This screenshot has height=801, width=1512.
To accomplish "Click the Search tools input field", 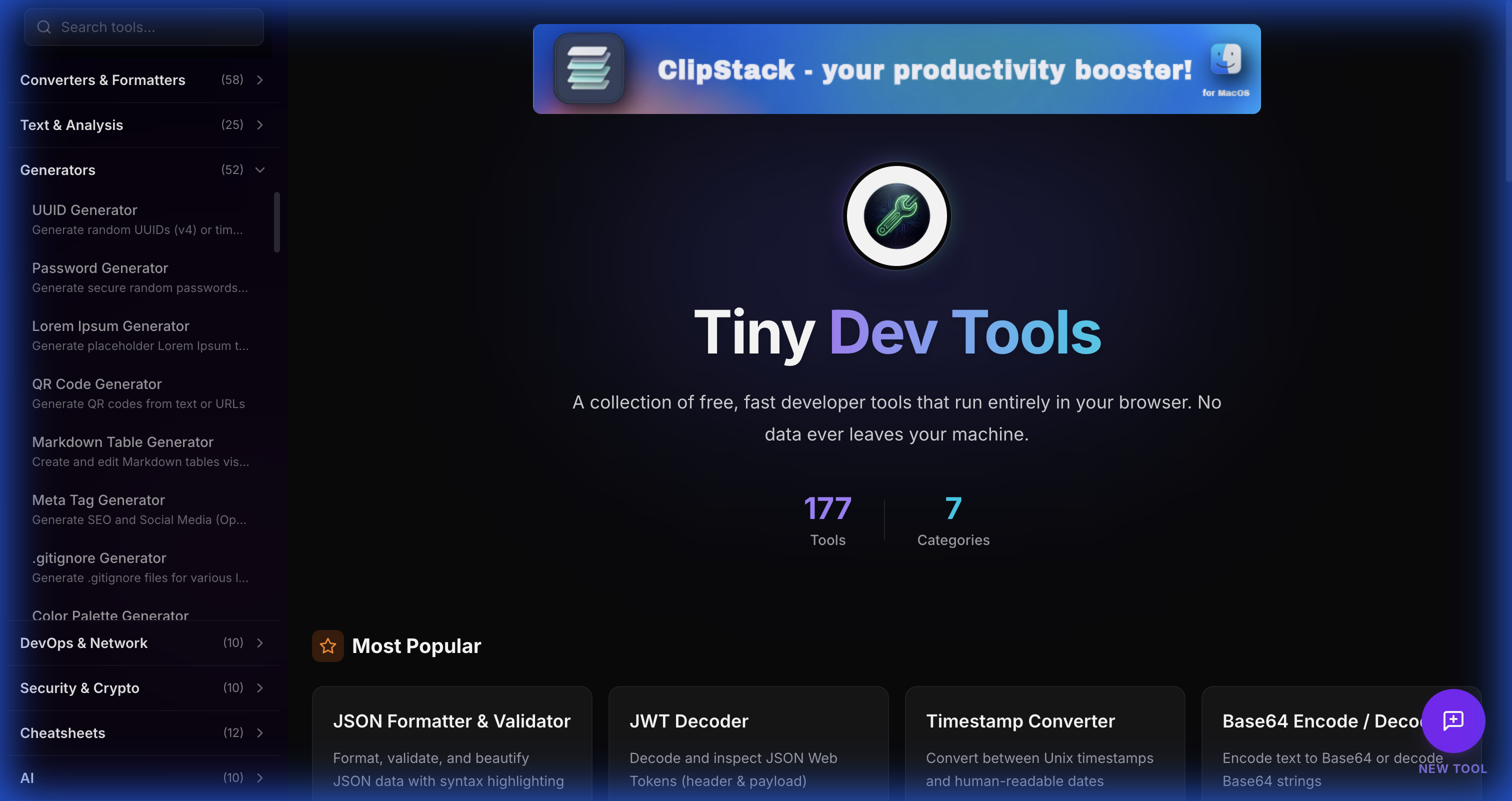I will (x=144, y=27).
